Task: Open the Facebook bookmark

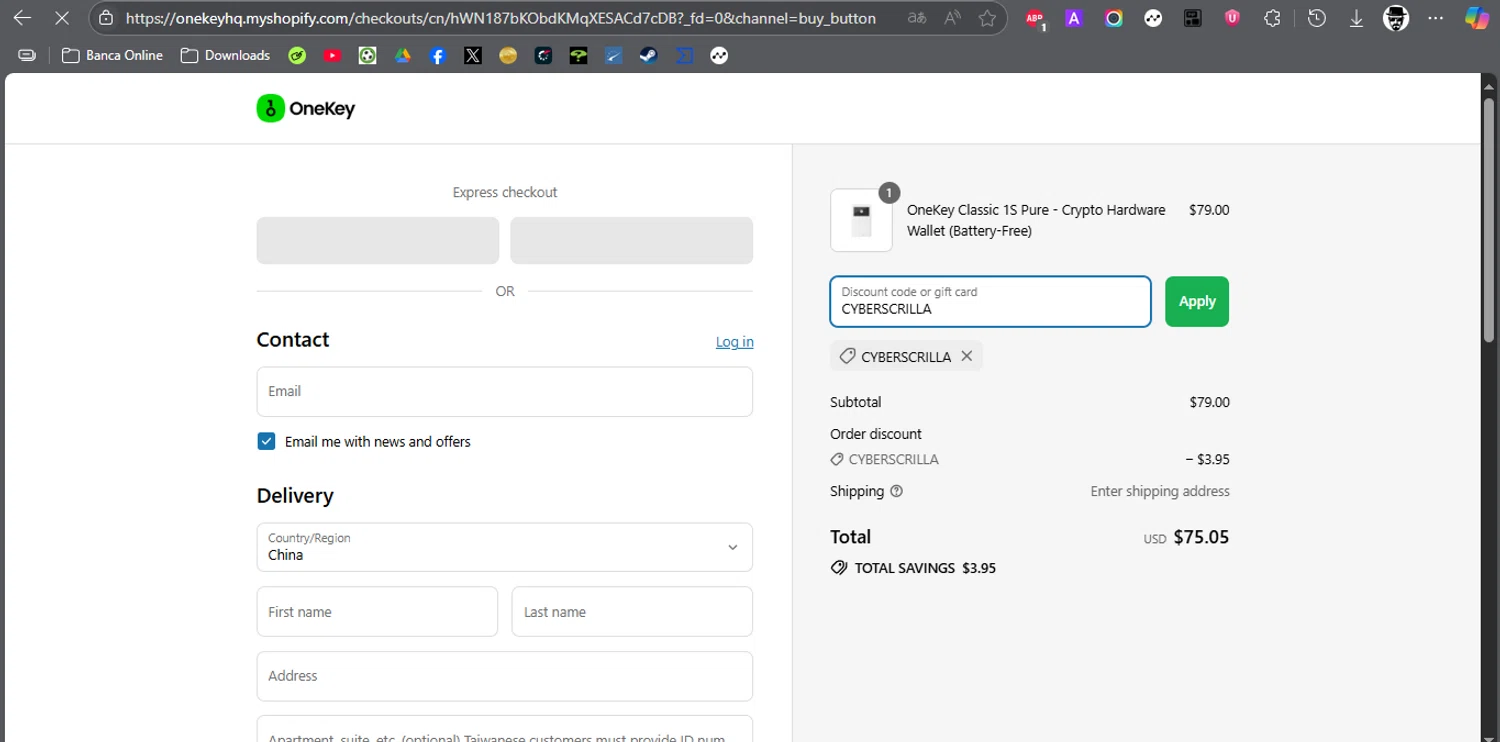Action: coord(437,56)
